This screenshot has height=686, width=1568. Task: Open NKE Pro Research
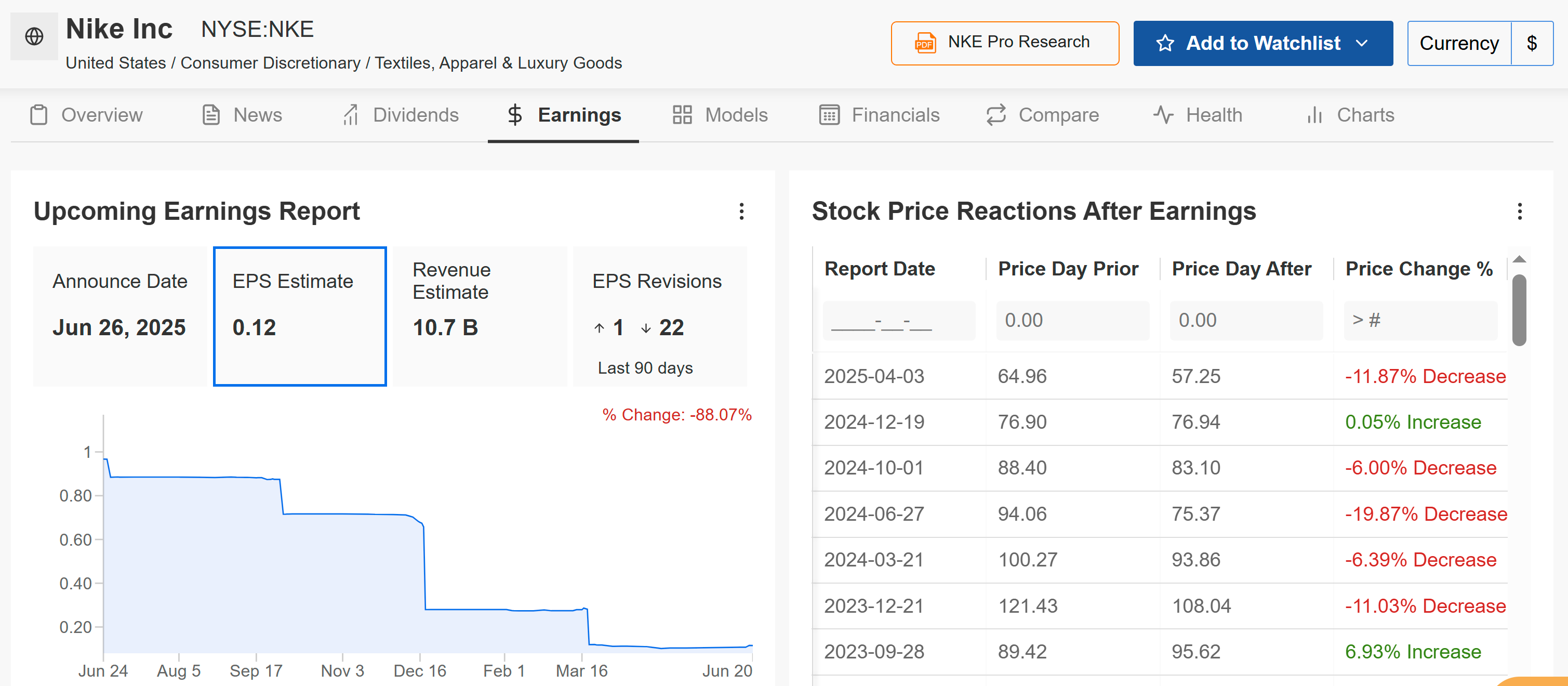1005,43
